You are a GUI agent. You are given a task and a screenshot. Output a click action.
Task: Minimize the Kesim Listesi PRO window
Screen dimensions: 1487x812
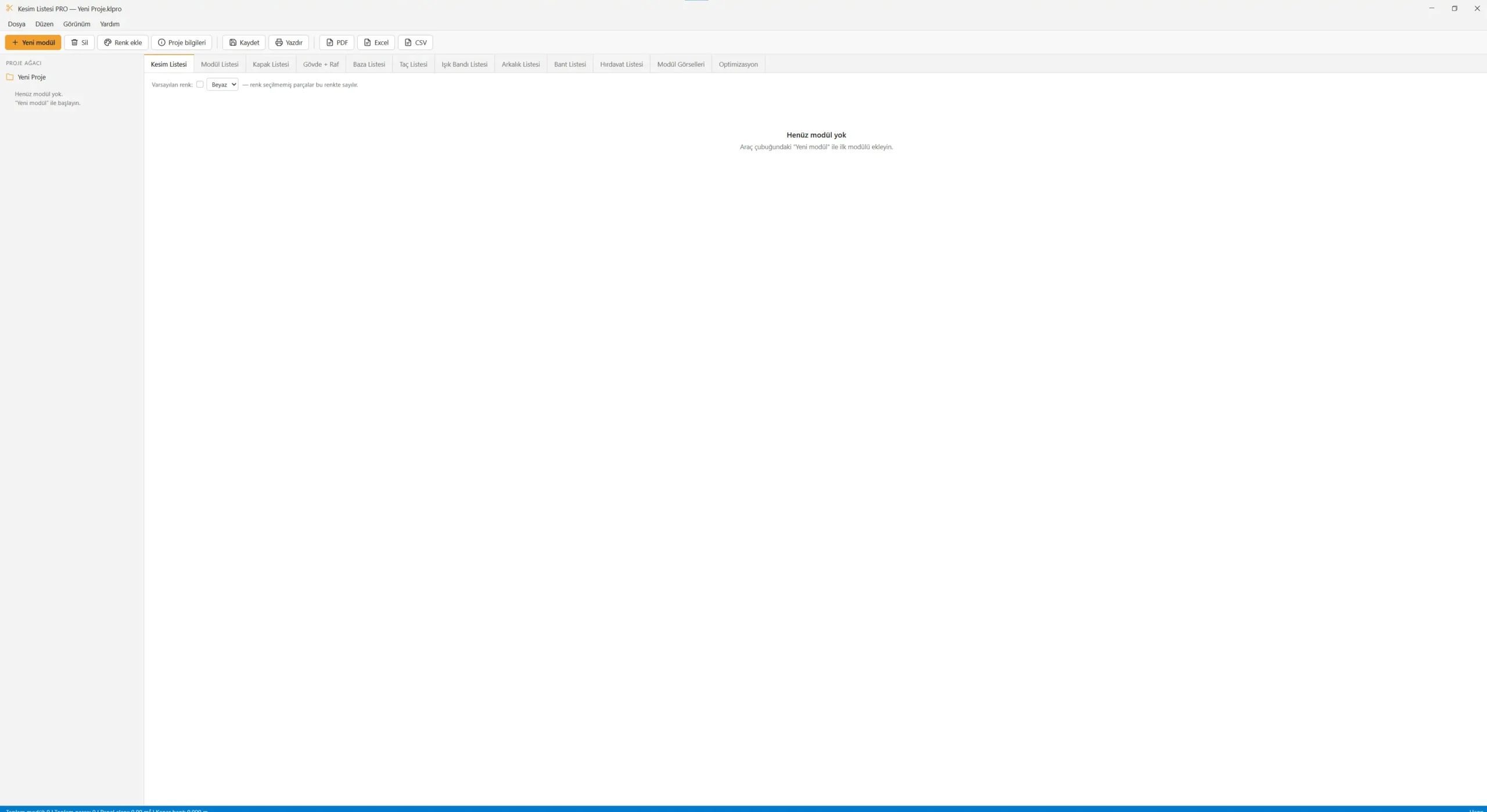(x=1432, y=8)
